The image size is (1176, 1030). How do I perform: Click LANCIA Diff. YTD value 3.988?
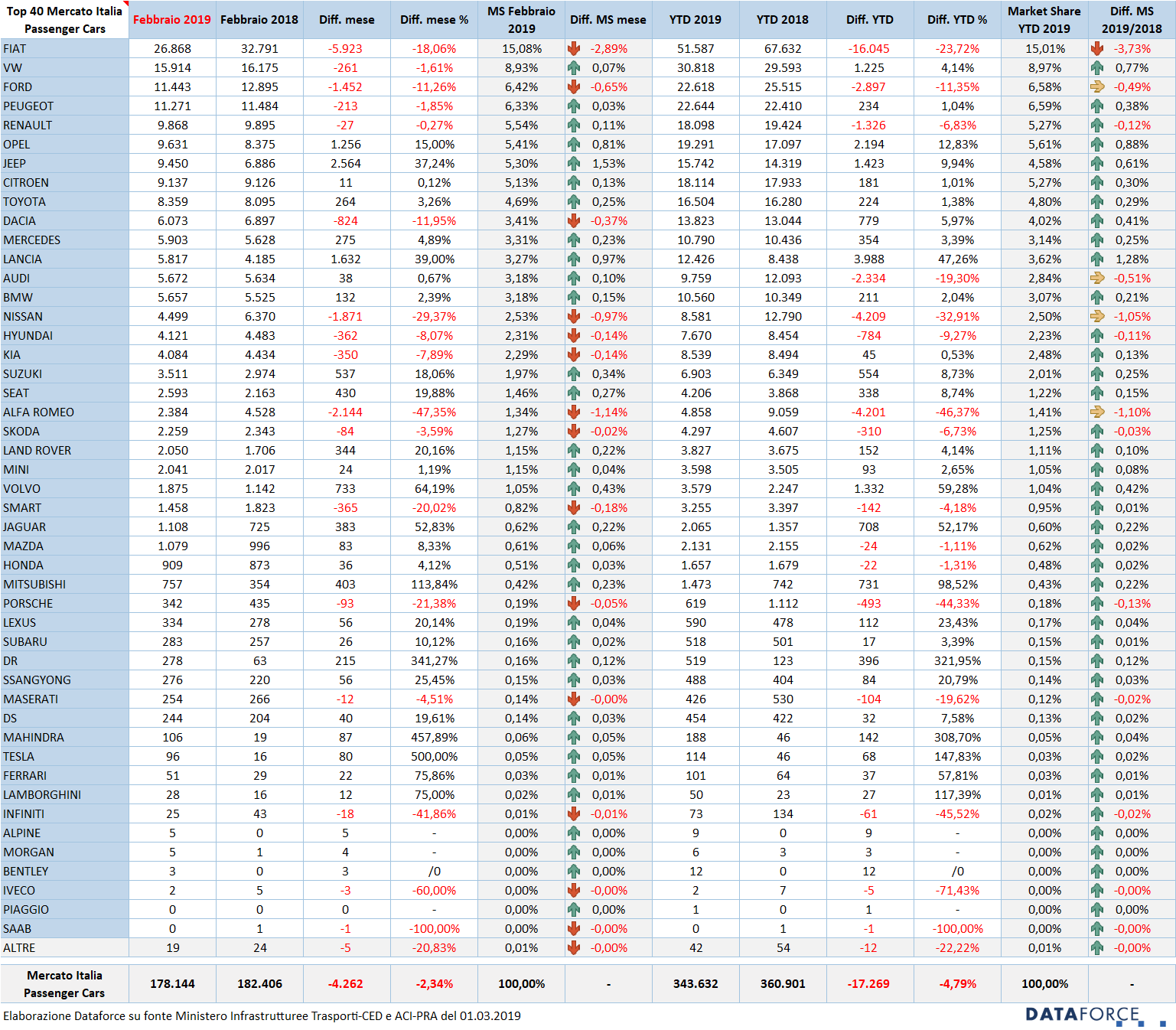point(868,259)
